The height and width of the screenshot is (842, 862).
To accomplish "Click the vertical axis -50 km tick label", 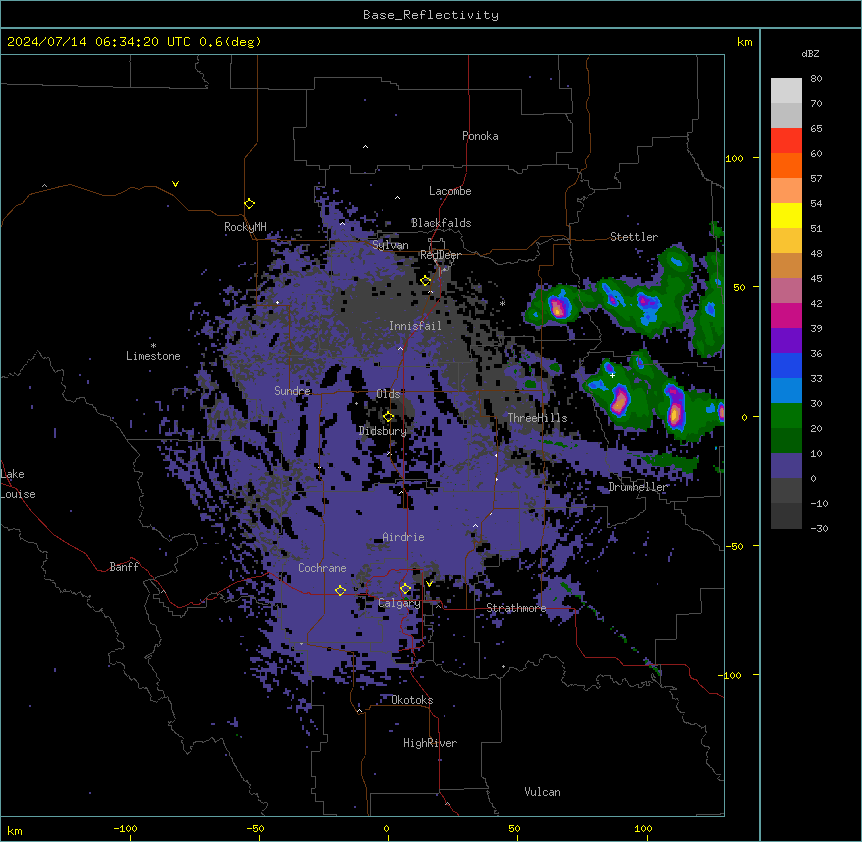I will [734, 546].
